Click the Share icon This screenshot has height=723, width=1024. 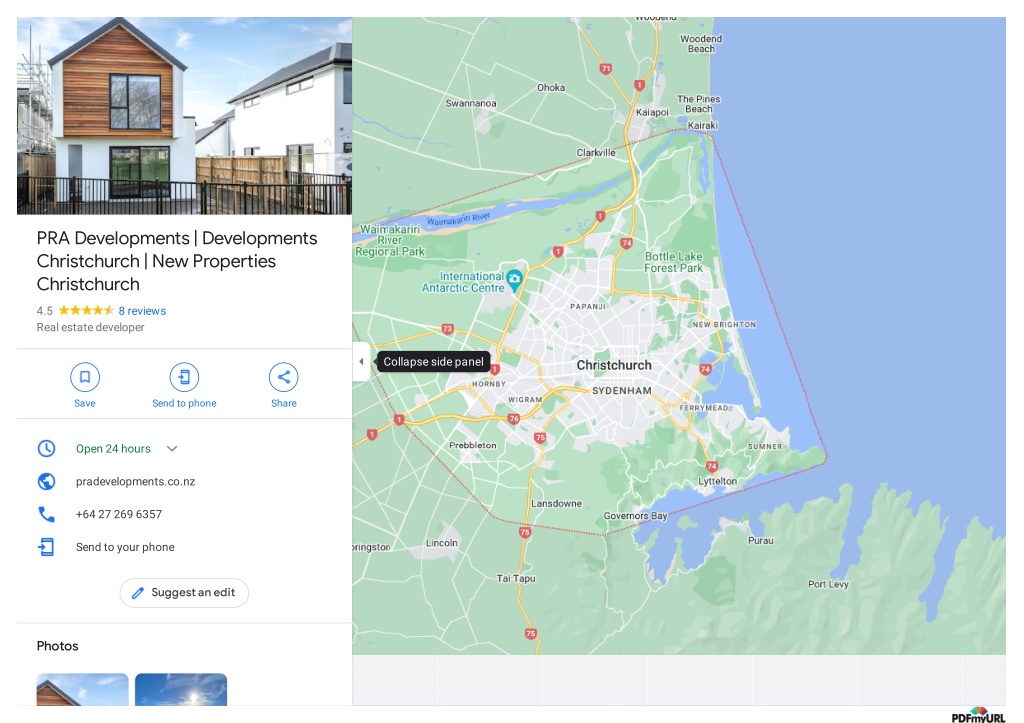[x=283, y=377]
